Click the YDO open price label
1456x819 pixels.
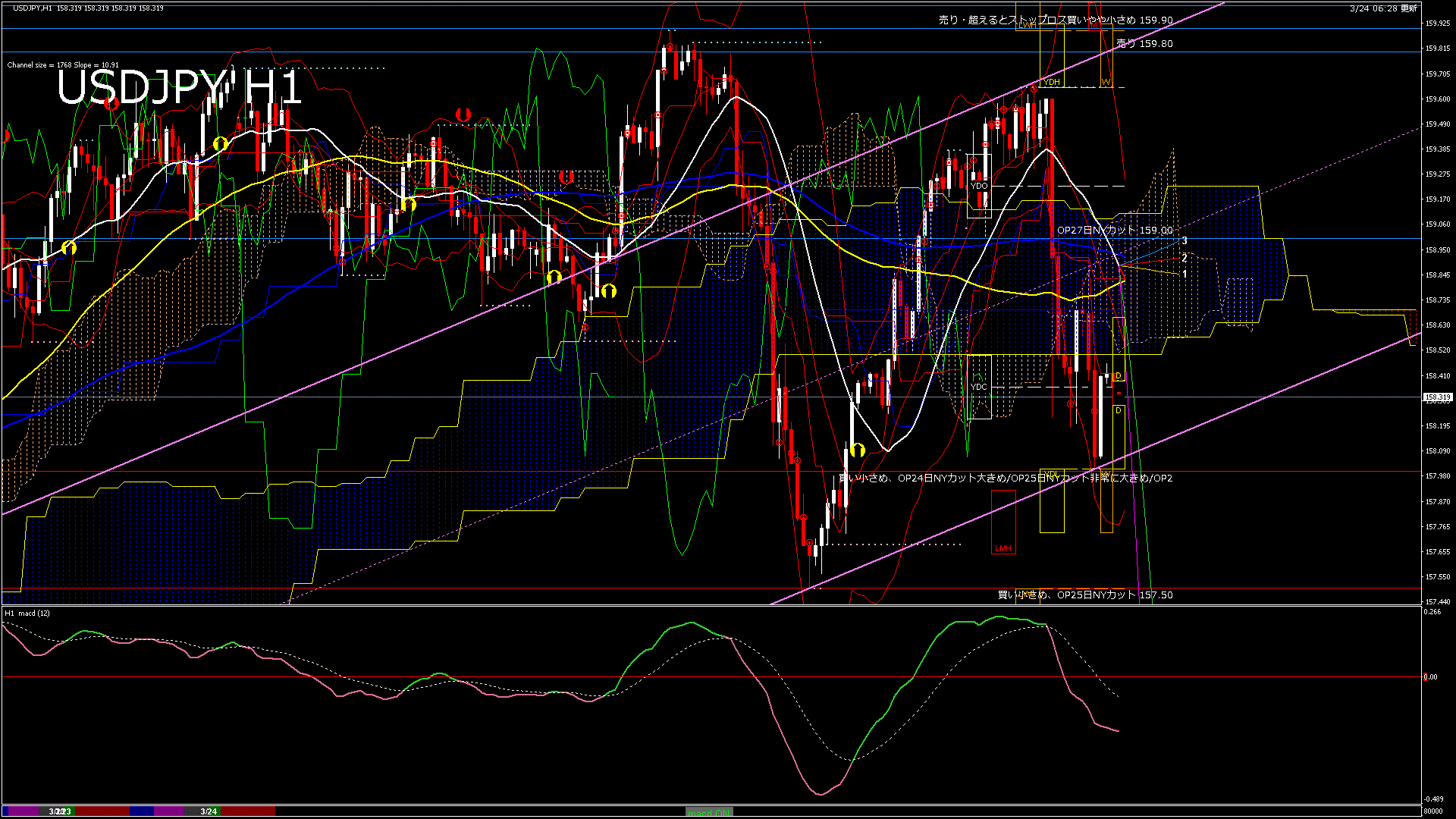coord(979,186)
